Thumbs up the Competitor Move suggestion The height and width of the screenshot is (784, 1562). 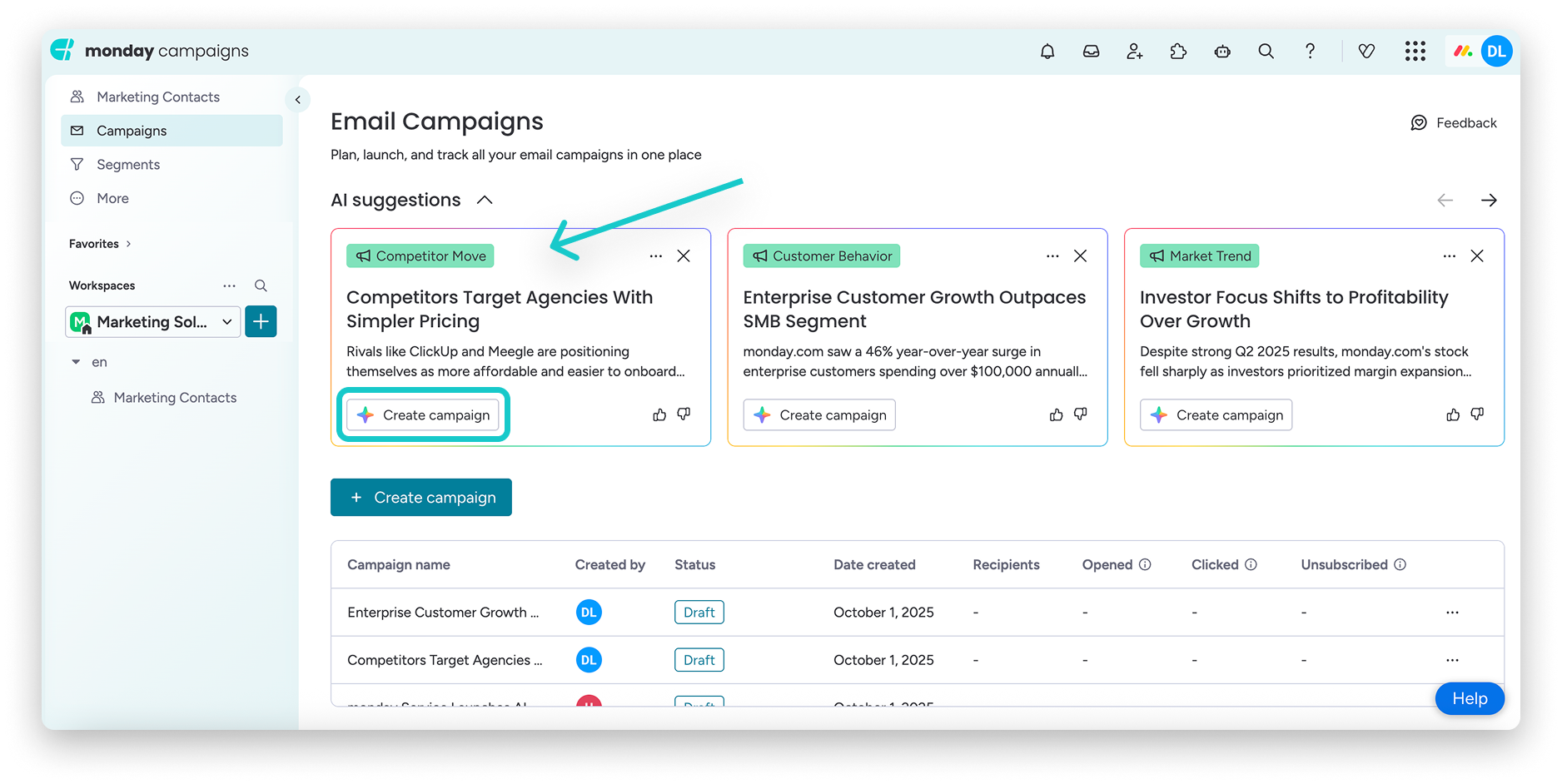coord(659,414)
